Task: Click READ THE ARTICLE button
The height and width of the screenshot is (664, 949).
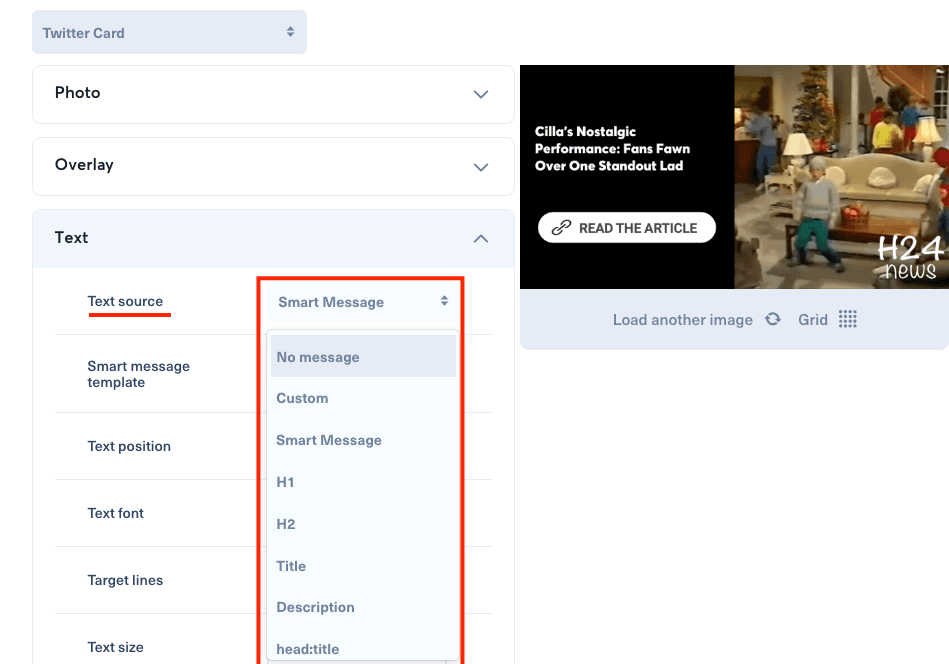Action: click(x=627, y=228)
